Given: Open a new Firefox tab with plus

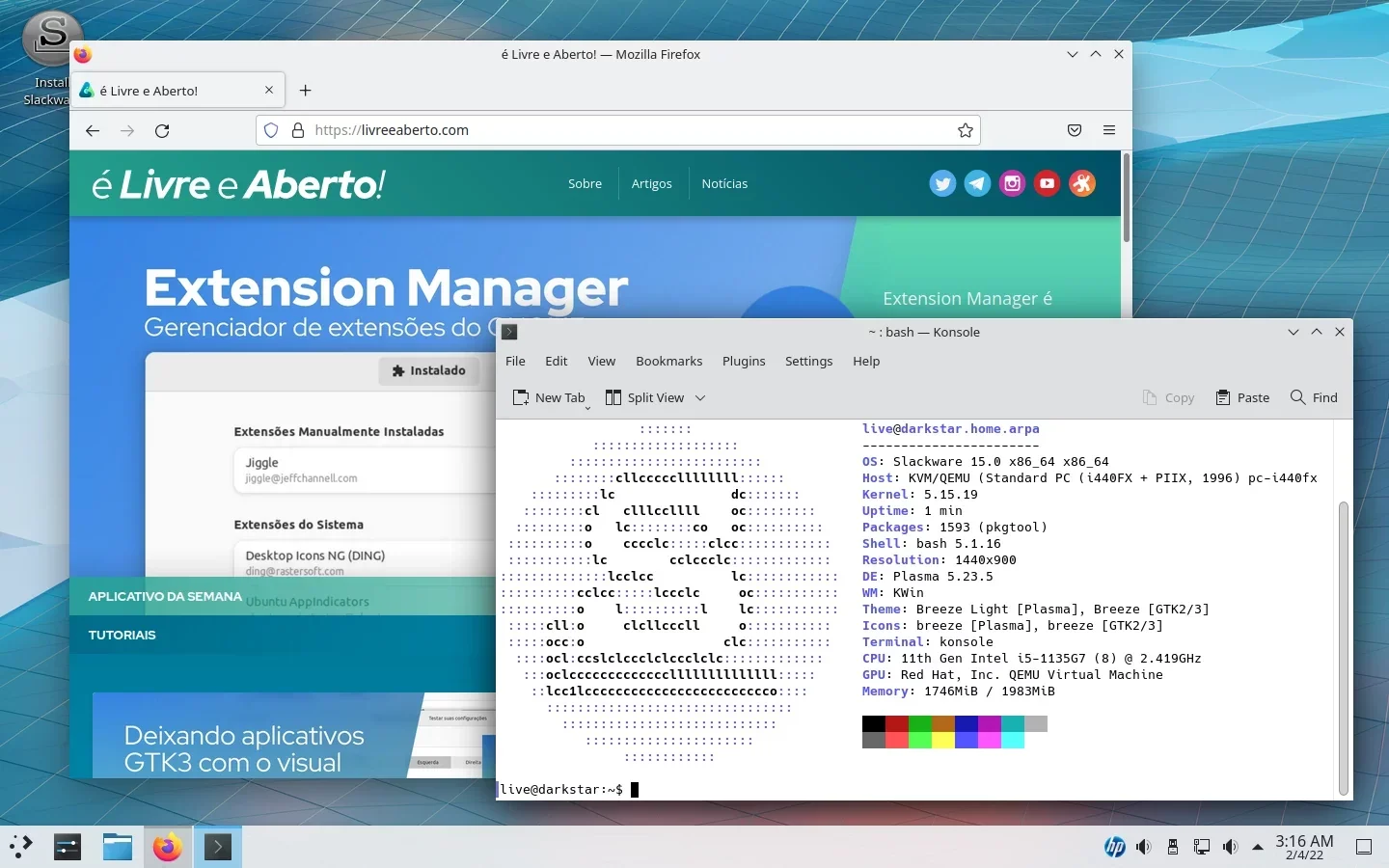Looking at the screenshot, I should pyautogui.click(x=305, y=91).
